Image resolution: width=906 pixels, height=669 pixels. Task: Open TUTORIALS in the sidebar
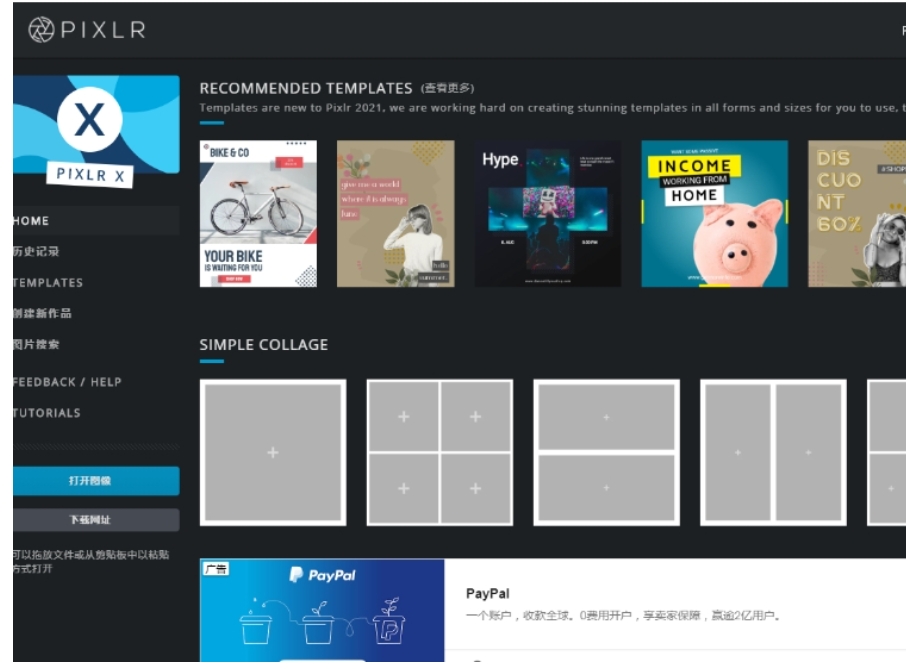(47, 413)
